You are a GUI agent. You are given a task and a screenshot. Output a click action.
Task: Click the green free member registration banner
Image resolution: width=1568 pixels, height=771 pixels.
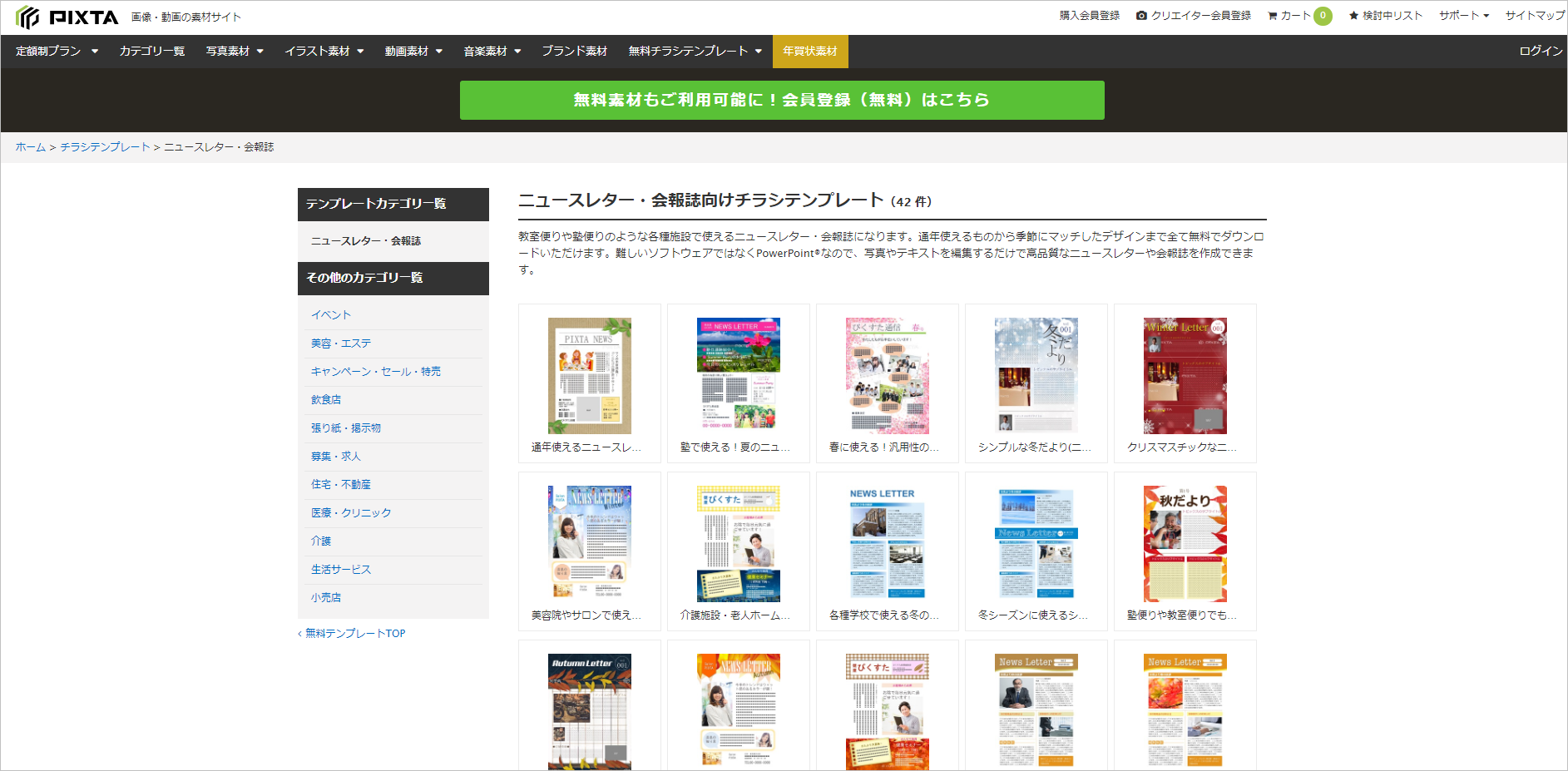(781, 100)
